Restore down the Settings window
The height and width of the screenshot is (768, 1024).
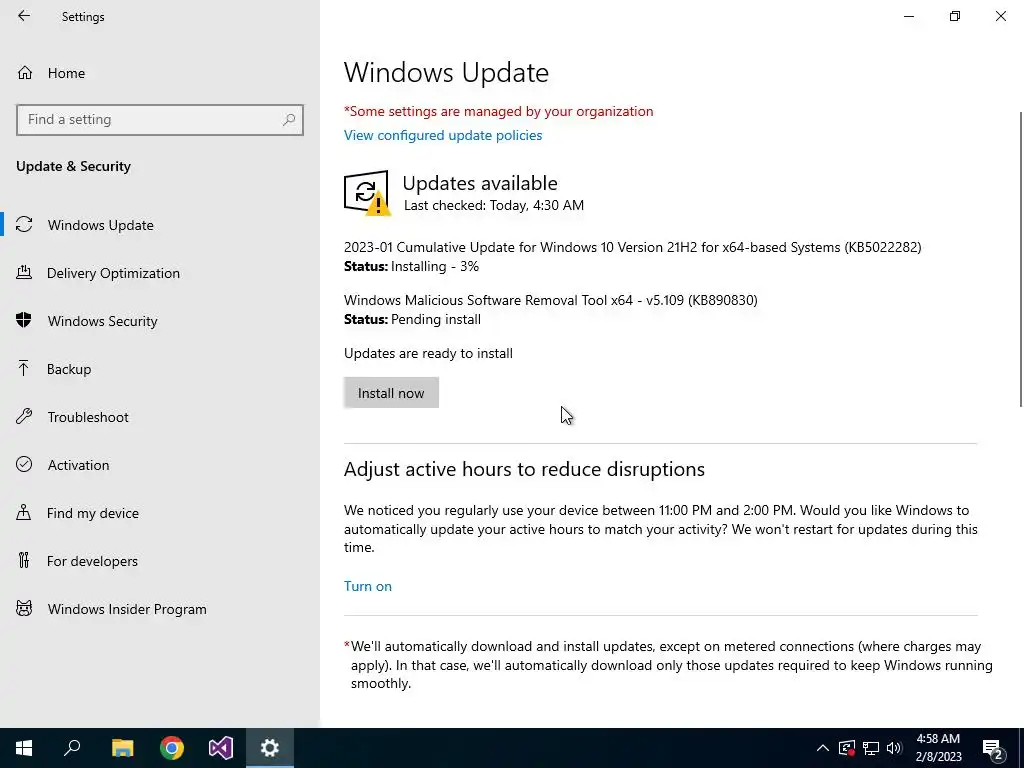[x=955, y=16]
